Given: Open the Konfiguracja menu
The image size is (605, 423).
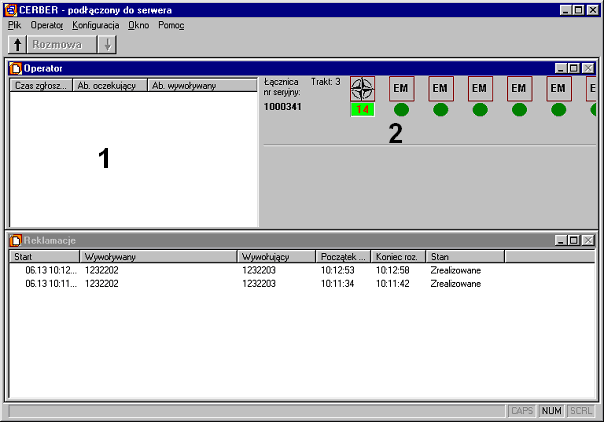Looking at the screenshot, I should click(x=95, y=24).
